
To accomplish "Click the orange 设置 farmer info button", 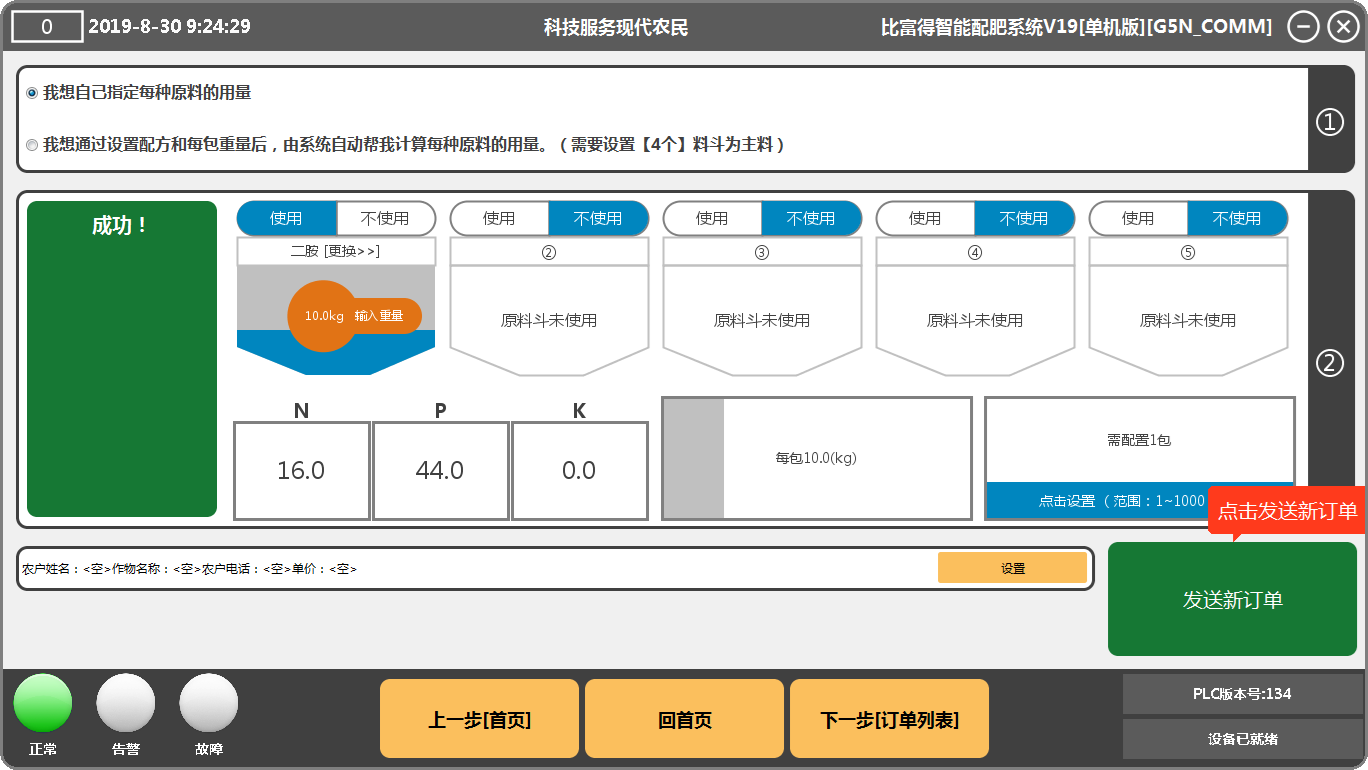I will point(1012,568).
